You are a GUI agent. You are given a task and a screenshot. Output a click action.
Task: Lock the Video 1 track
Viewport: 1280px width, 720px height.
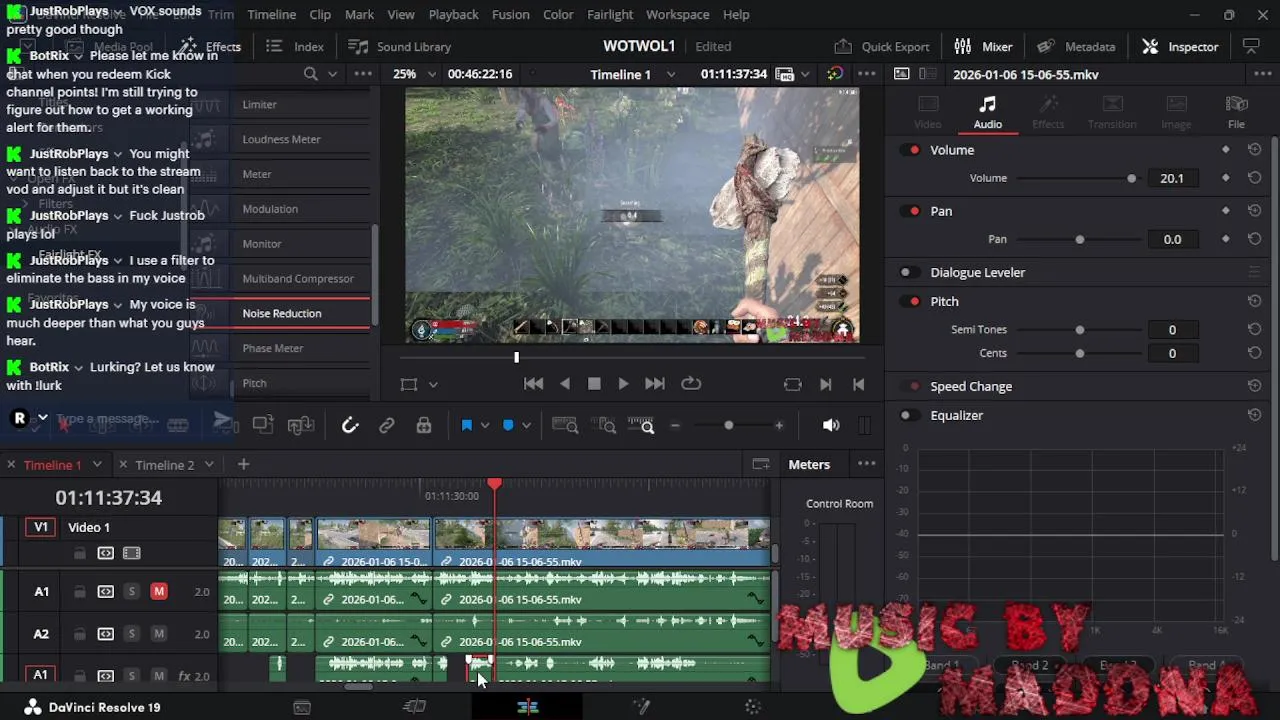(79, 553)
